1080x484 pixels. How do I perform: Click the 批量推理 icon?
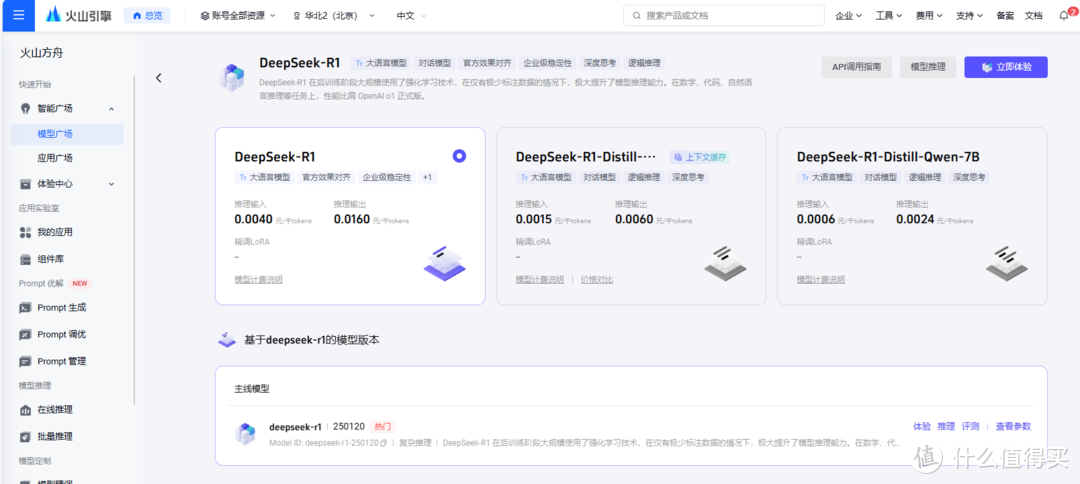click(x=25, y=436)
